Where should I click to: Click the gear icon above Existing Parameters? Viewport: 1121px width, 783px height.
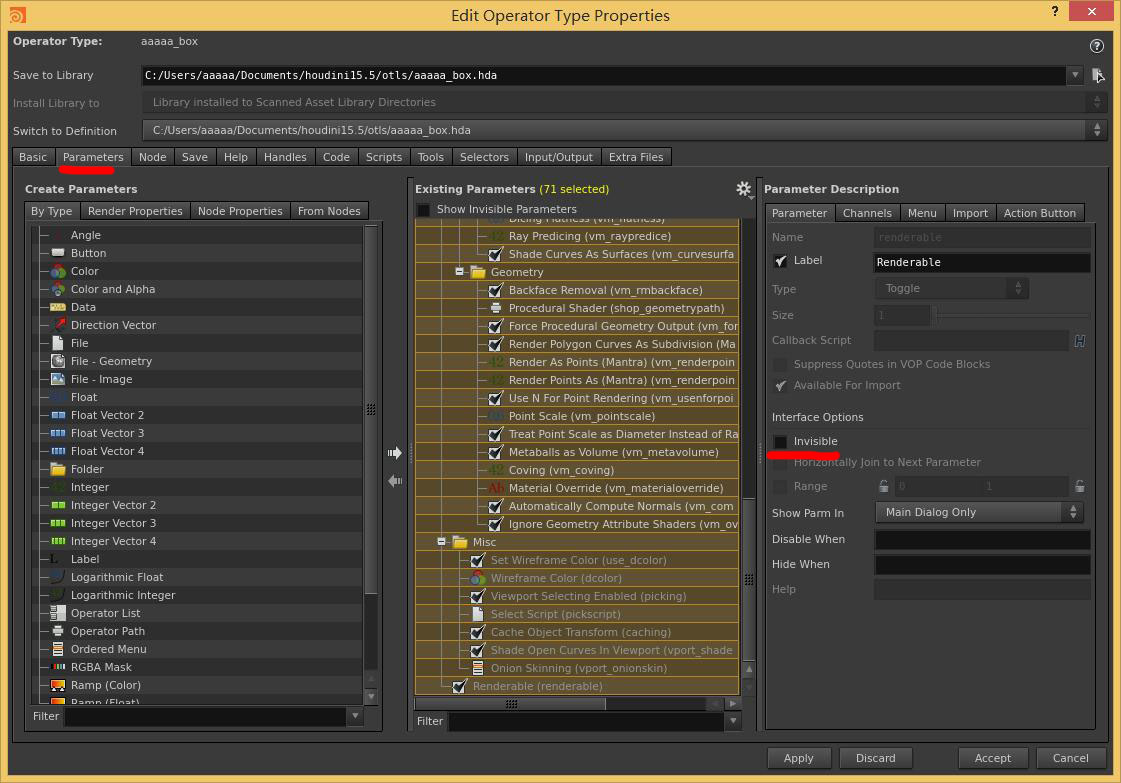click(x=744, y=189)
